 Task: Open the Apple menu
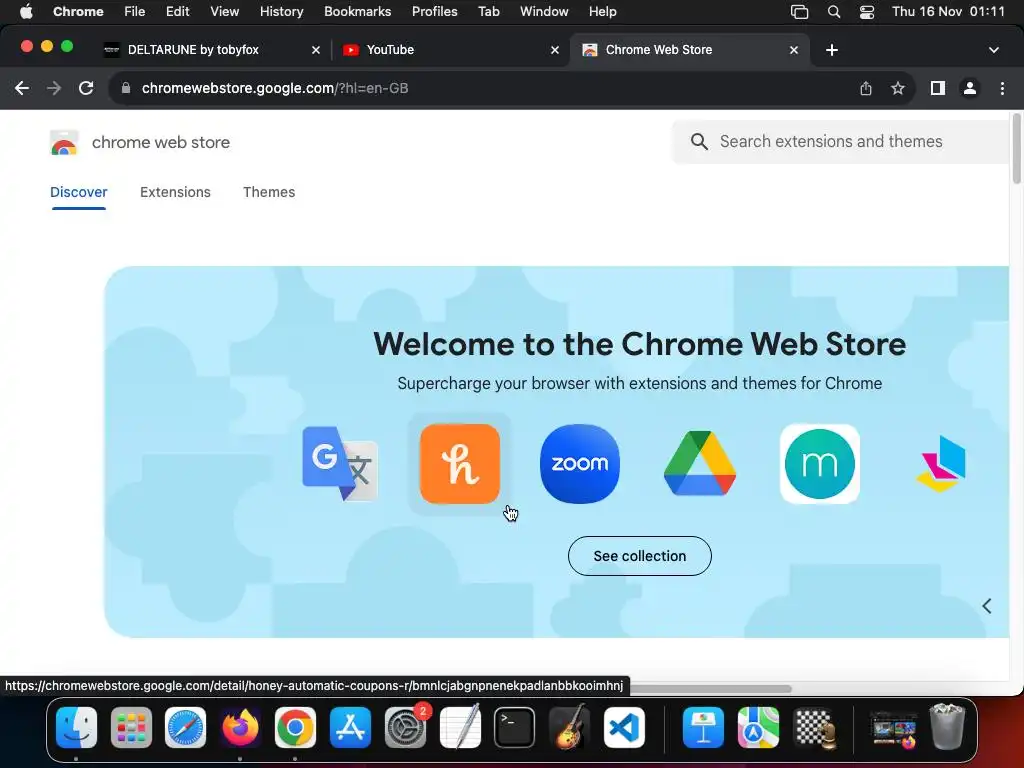[x=26, y=12]
